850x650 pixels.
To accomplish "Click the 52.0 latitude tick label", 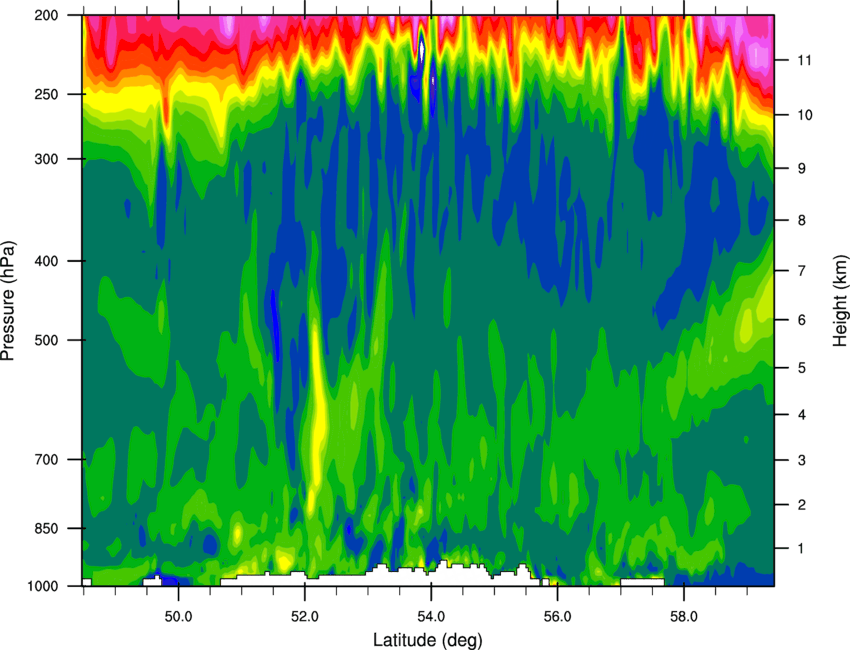I will coord(305,616).
